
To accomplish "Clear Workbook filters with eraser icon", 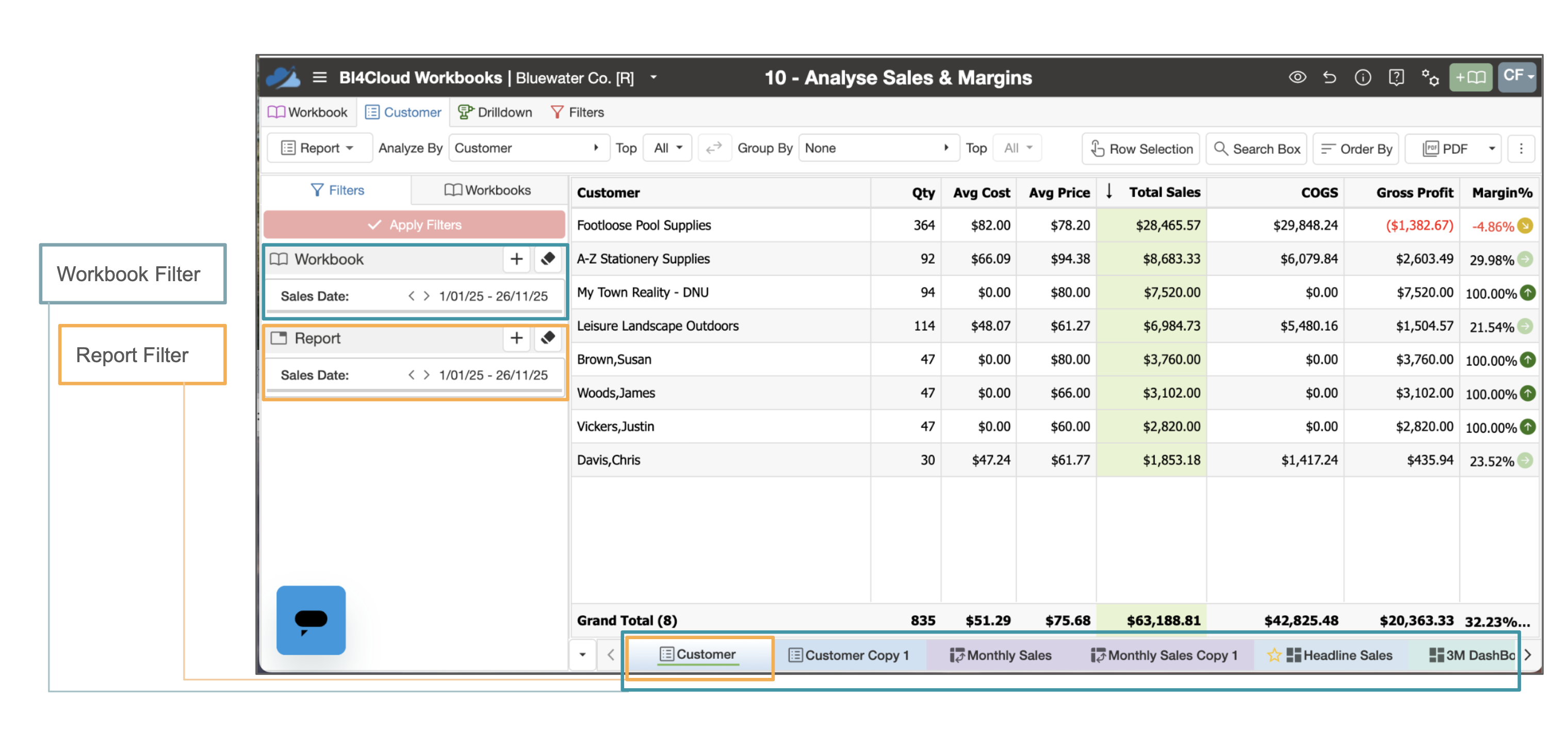I will tap(548, 259).
